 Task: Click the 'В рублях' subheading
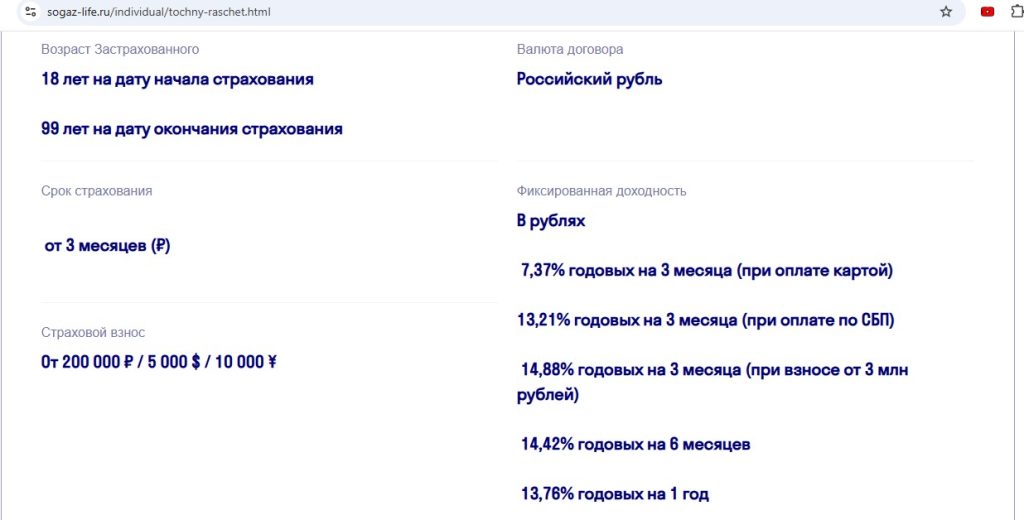[x=551, y=221]
